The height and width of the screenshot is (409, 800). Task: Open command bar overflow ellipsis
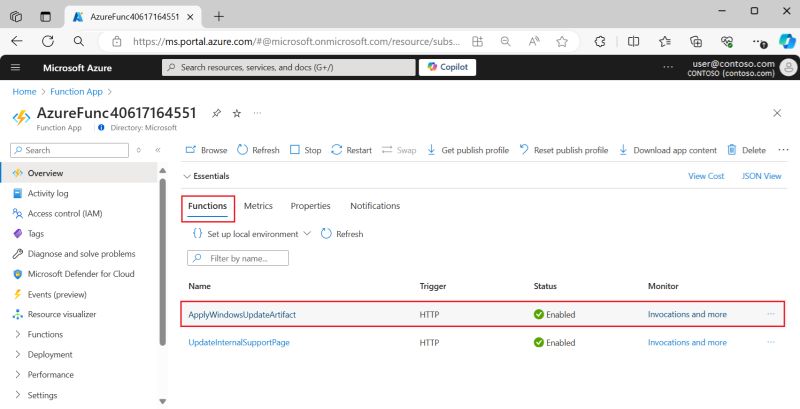tap(783, 150)
